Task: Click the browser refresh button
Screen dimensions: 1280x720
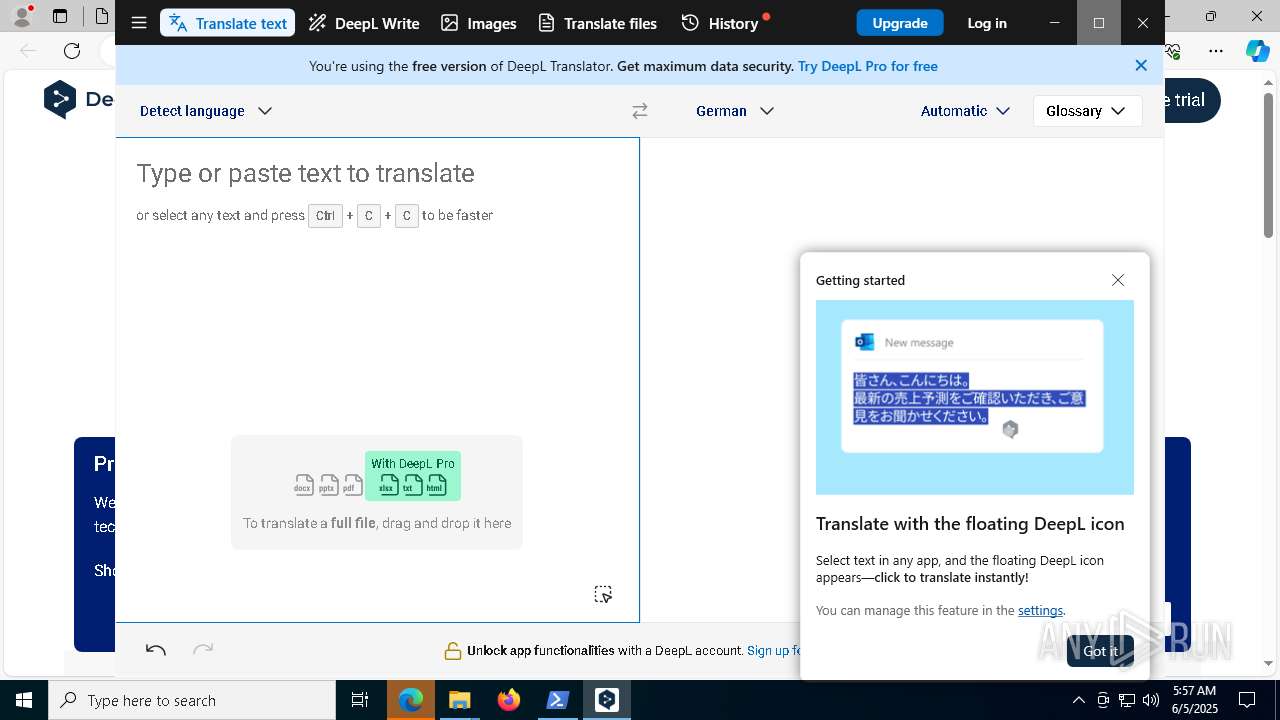Action: (x=72, y=51)
